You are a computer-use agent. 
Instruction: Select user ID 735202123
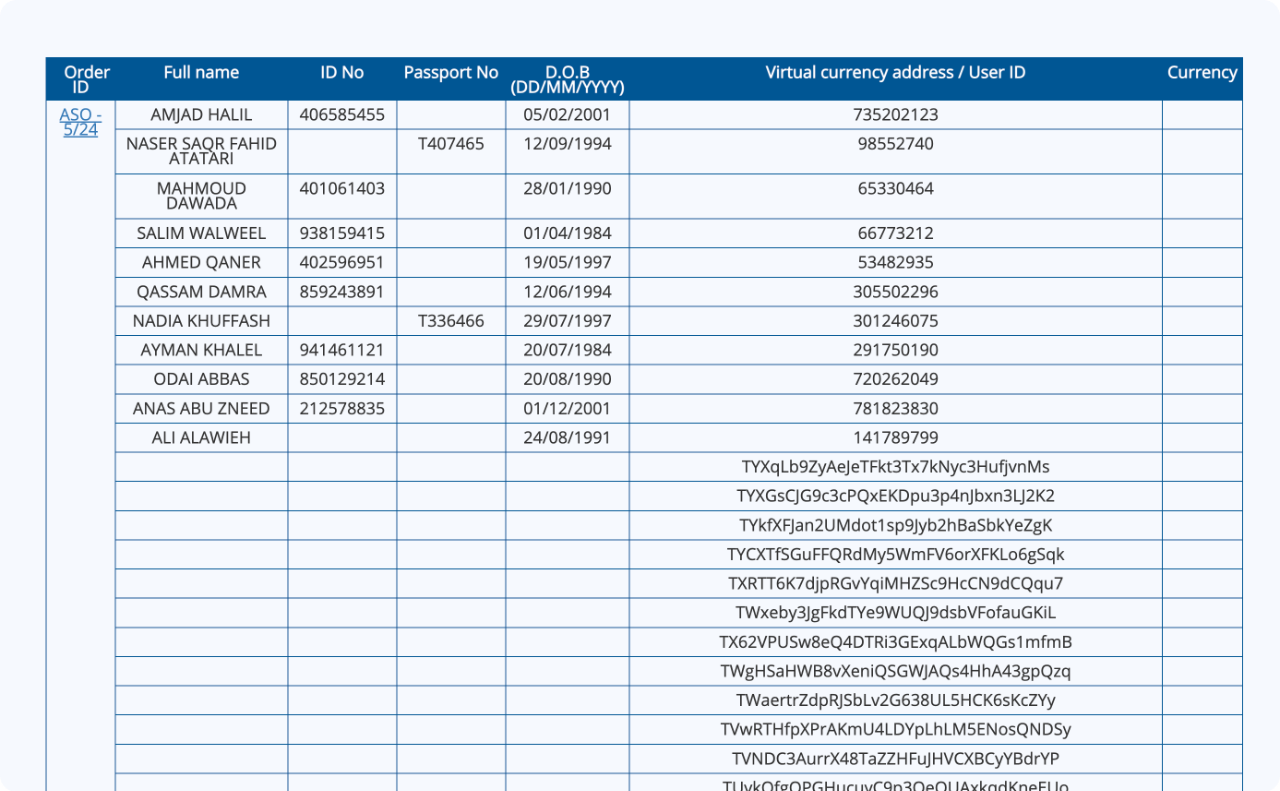pos(895,114)
